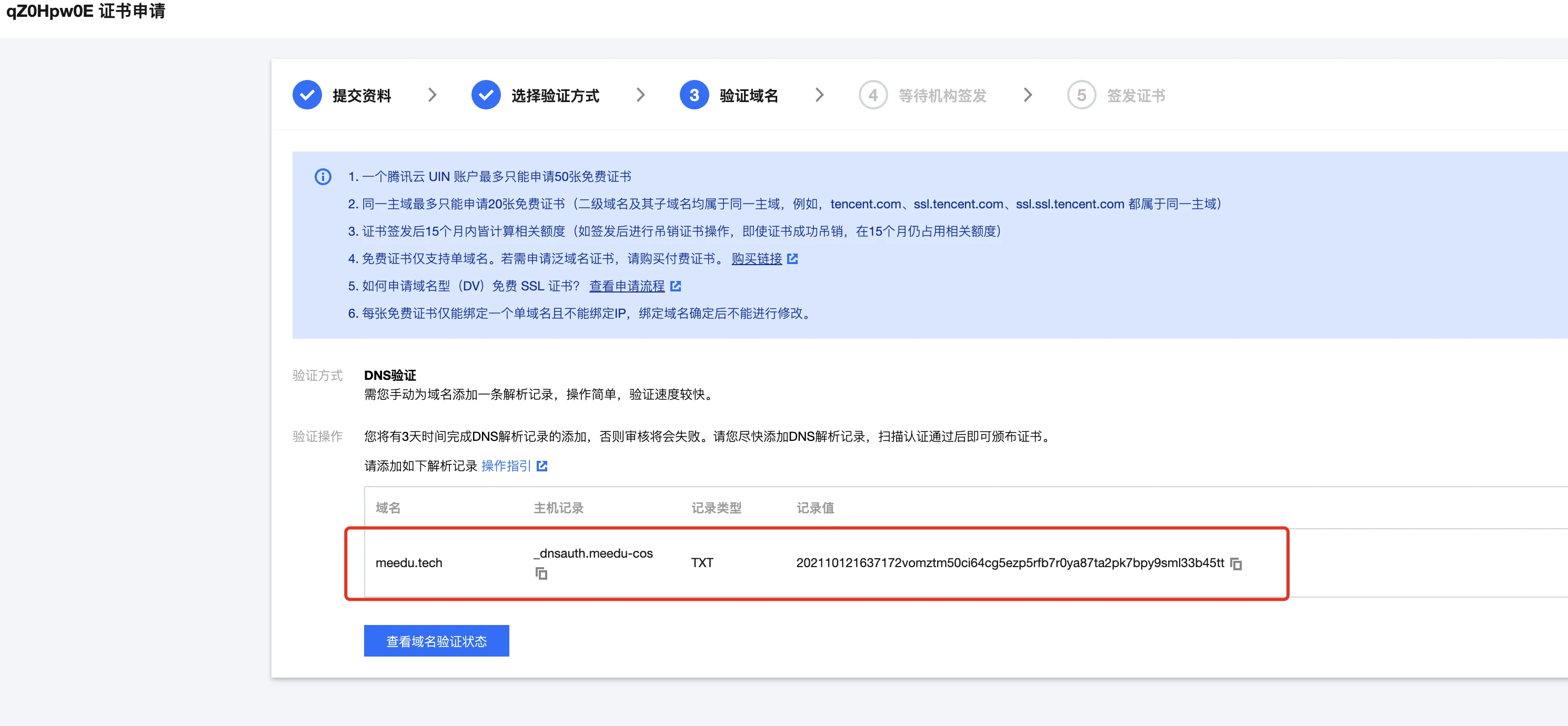Image resolution: width=1568 pixels, height=726 pixels.
Task: Click the 主机记录 column header
Action: pyautogui.click(x=558, y=508)
